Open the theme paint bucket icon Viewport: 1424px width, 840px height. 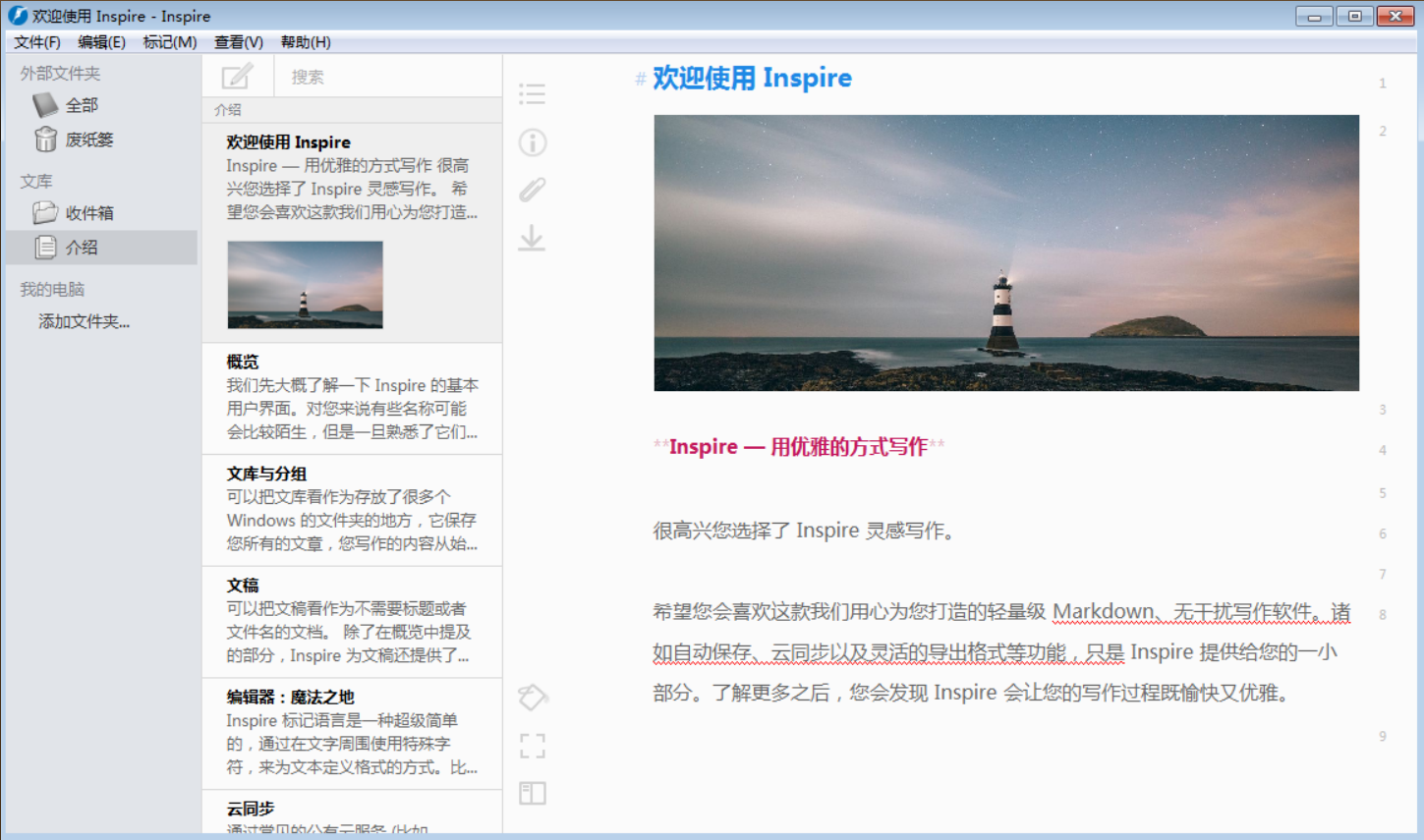point(532,698)
